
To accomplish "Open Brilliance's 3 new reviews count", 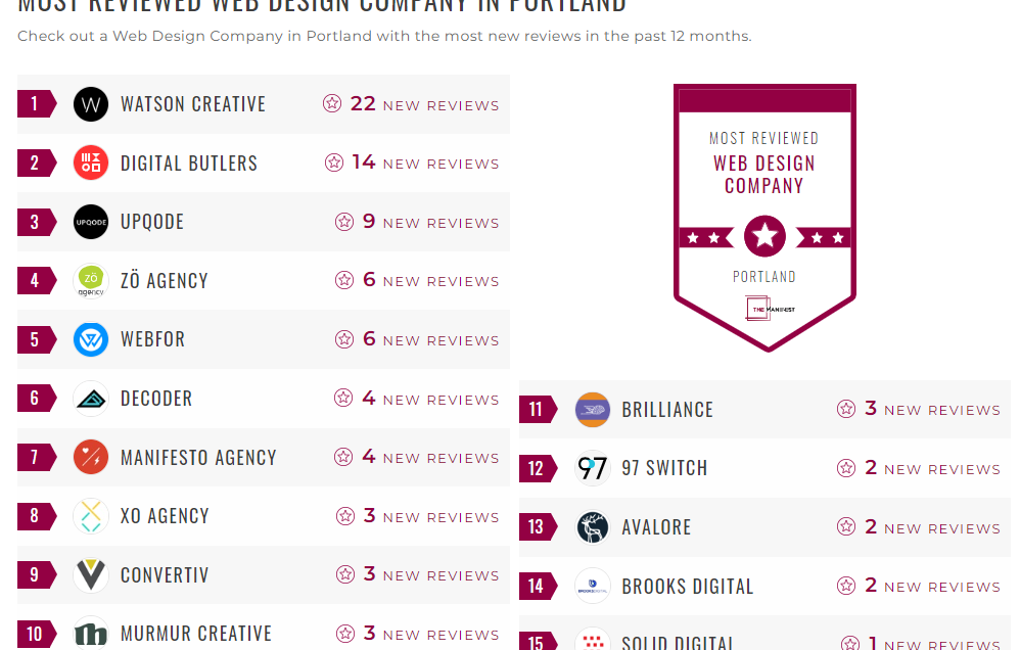I will 919,409.
